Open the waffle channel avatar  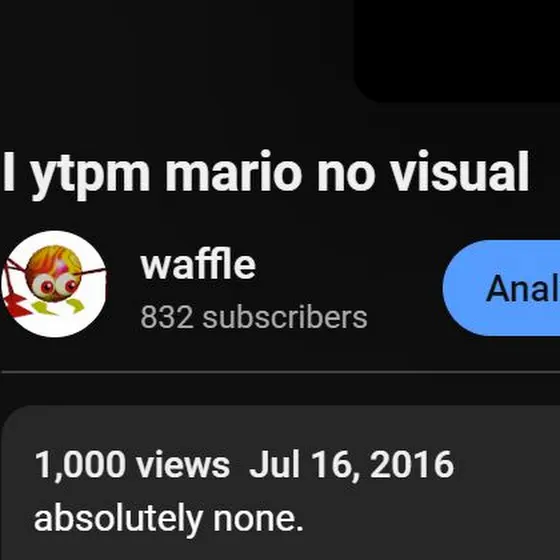[x=54, y=284]
